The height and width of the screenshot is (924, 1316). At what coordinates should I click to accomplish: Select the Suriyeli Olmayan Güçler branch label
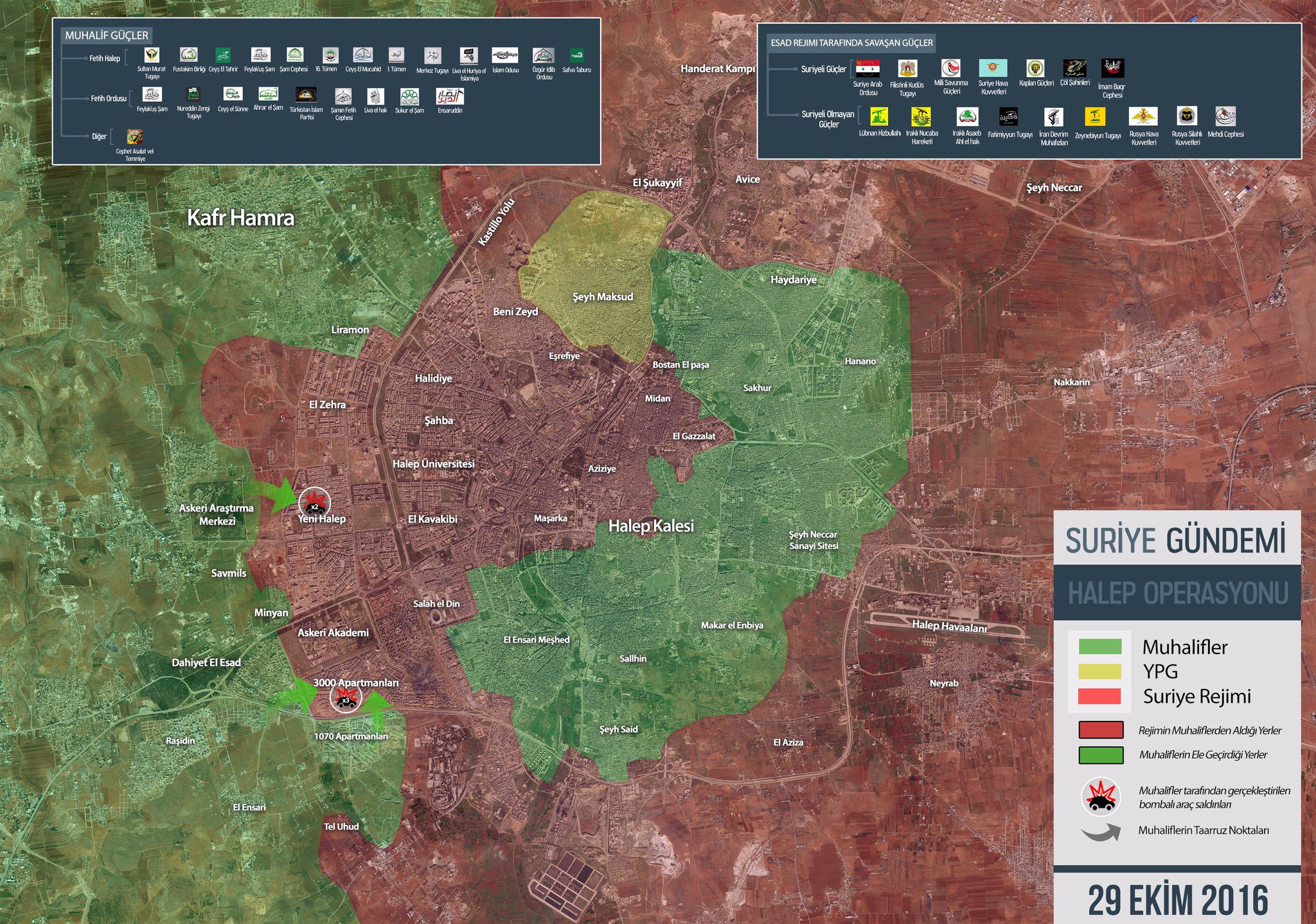tap(828, 119)
